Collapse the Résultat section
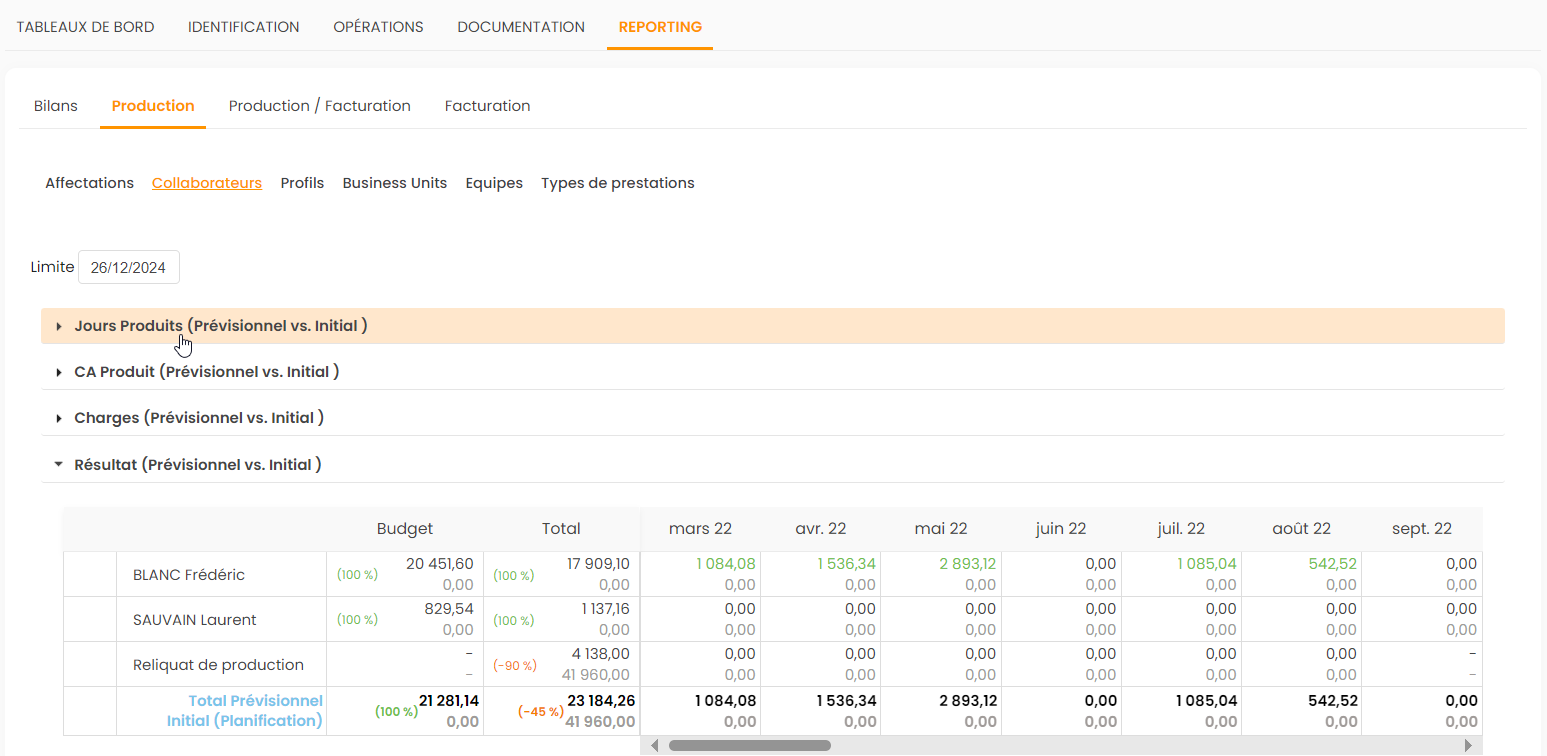Viewport: 1547px width, 756px height. tap(197, 465)
